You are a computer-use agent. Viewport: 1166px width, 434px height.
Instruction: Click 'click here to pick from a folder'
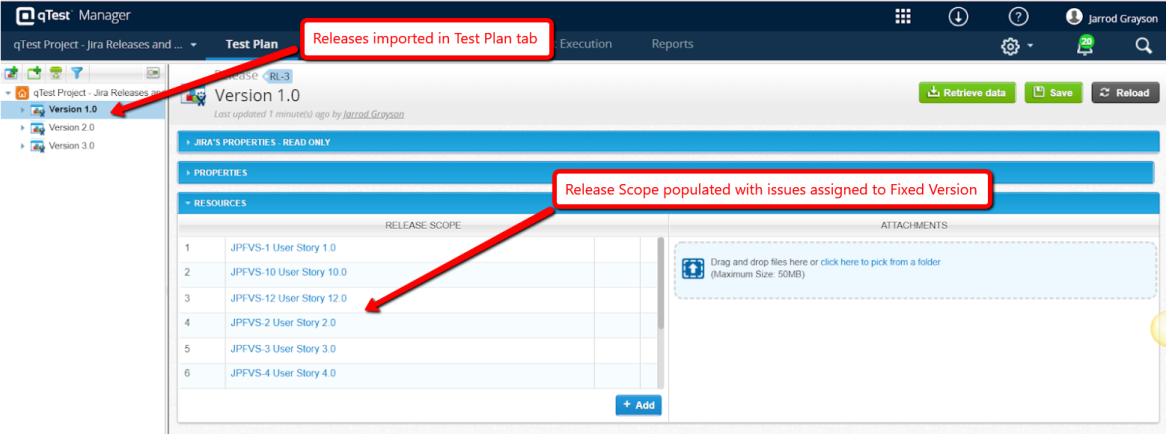pos(880,262)
